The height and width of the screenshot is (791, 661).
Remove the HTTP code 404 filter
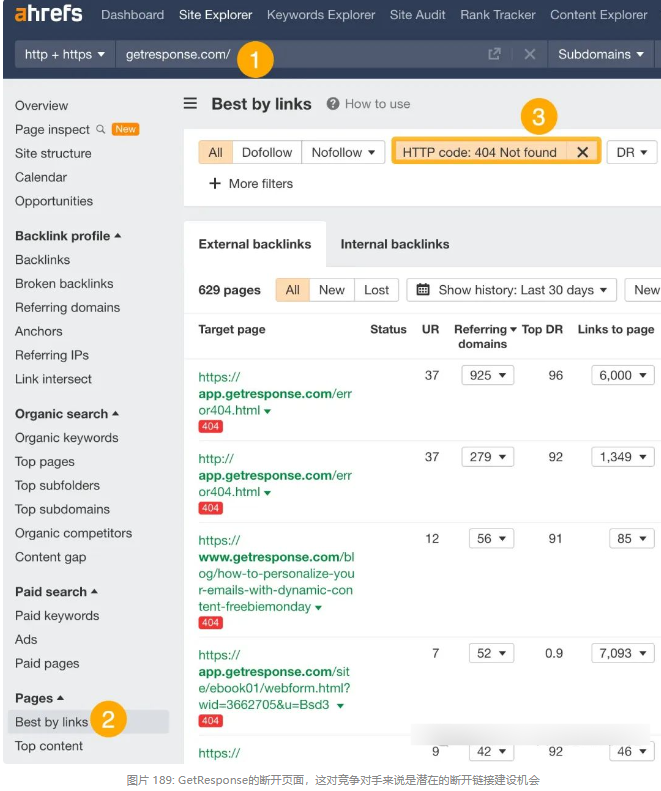tap(582, 152)
